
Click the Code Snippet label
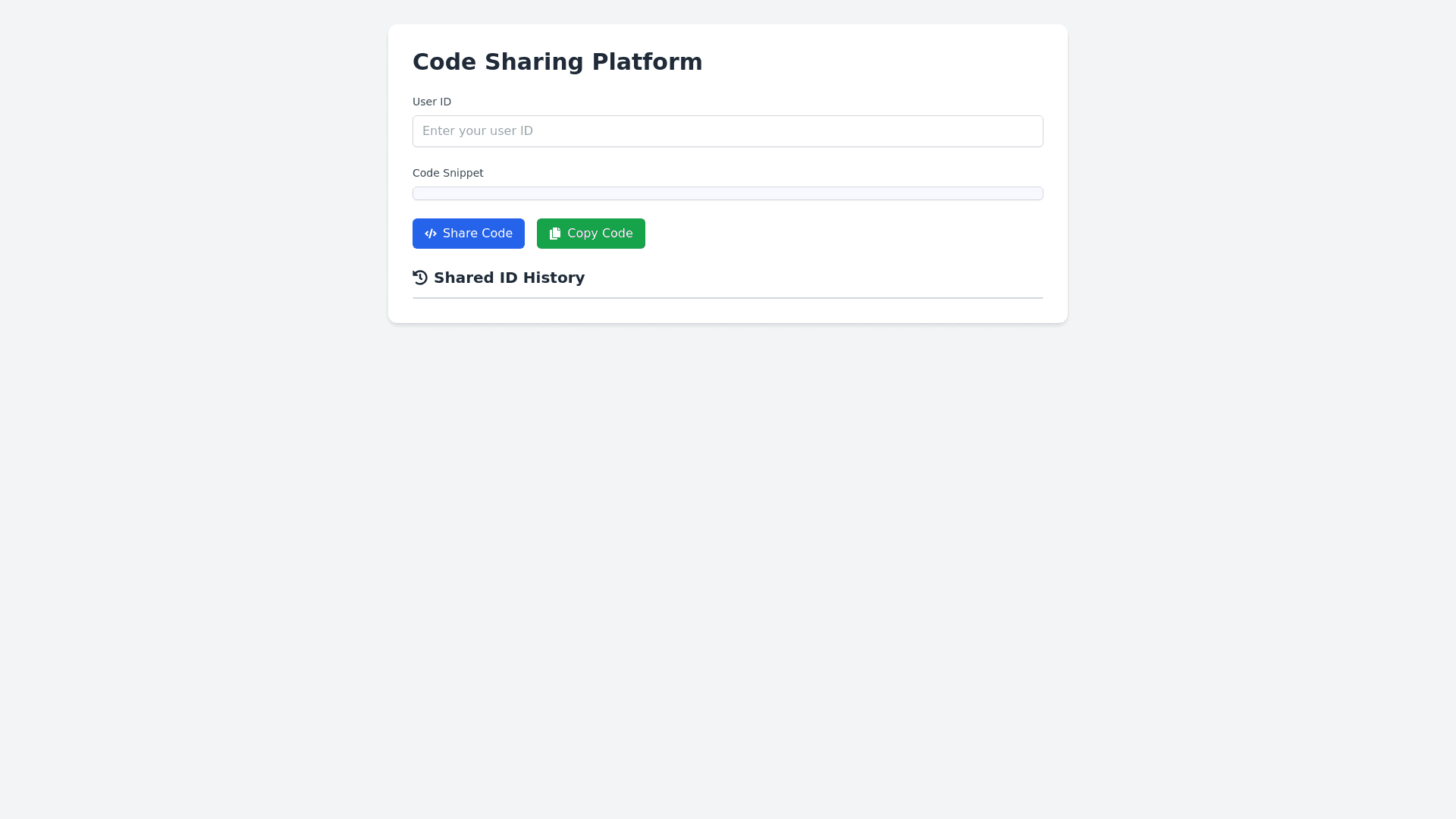447,173
